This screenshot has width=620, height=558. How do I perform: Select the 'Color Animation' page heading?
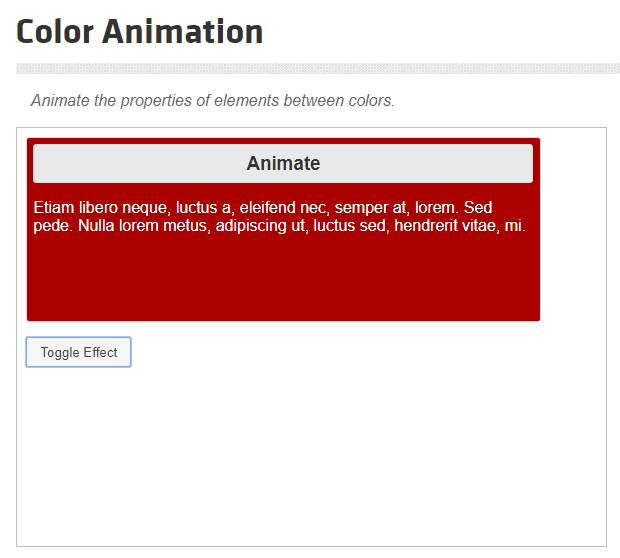(140, 32)
